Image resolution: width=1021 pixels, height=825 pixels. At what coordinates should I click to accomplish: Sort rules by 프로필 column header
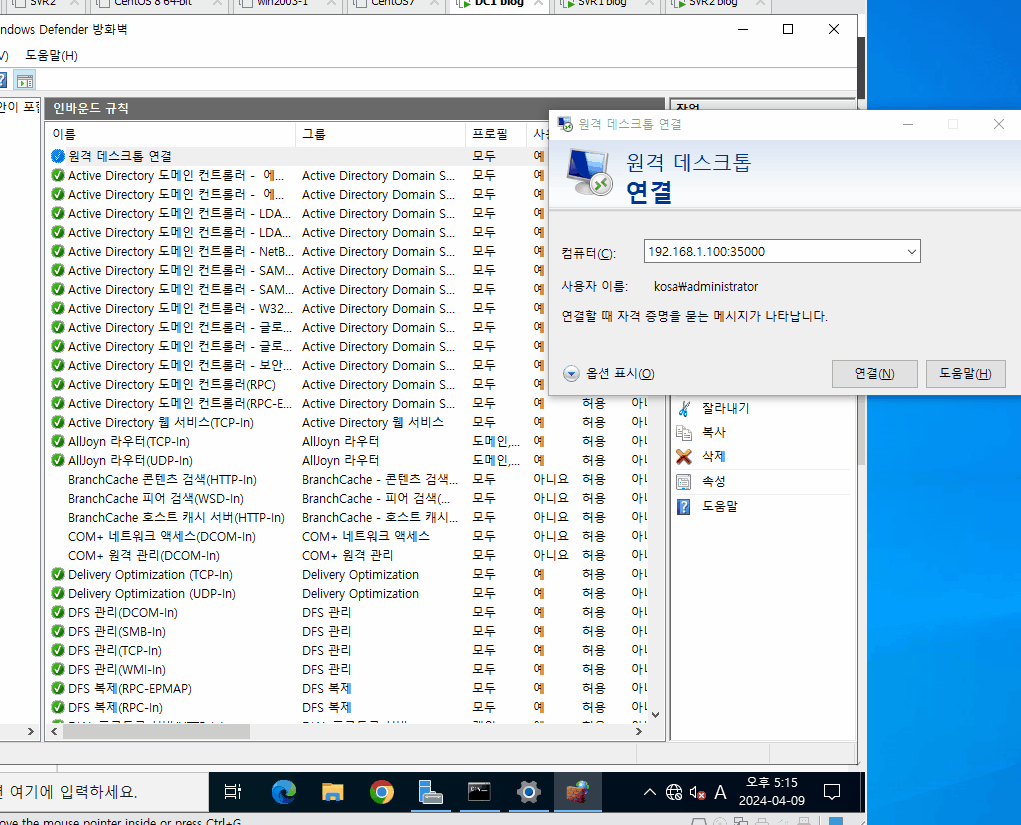tap(496, 134)
